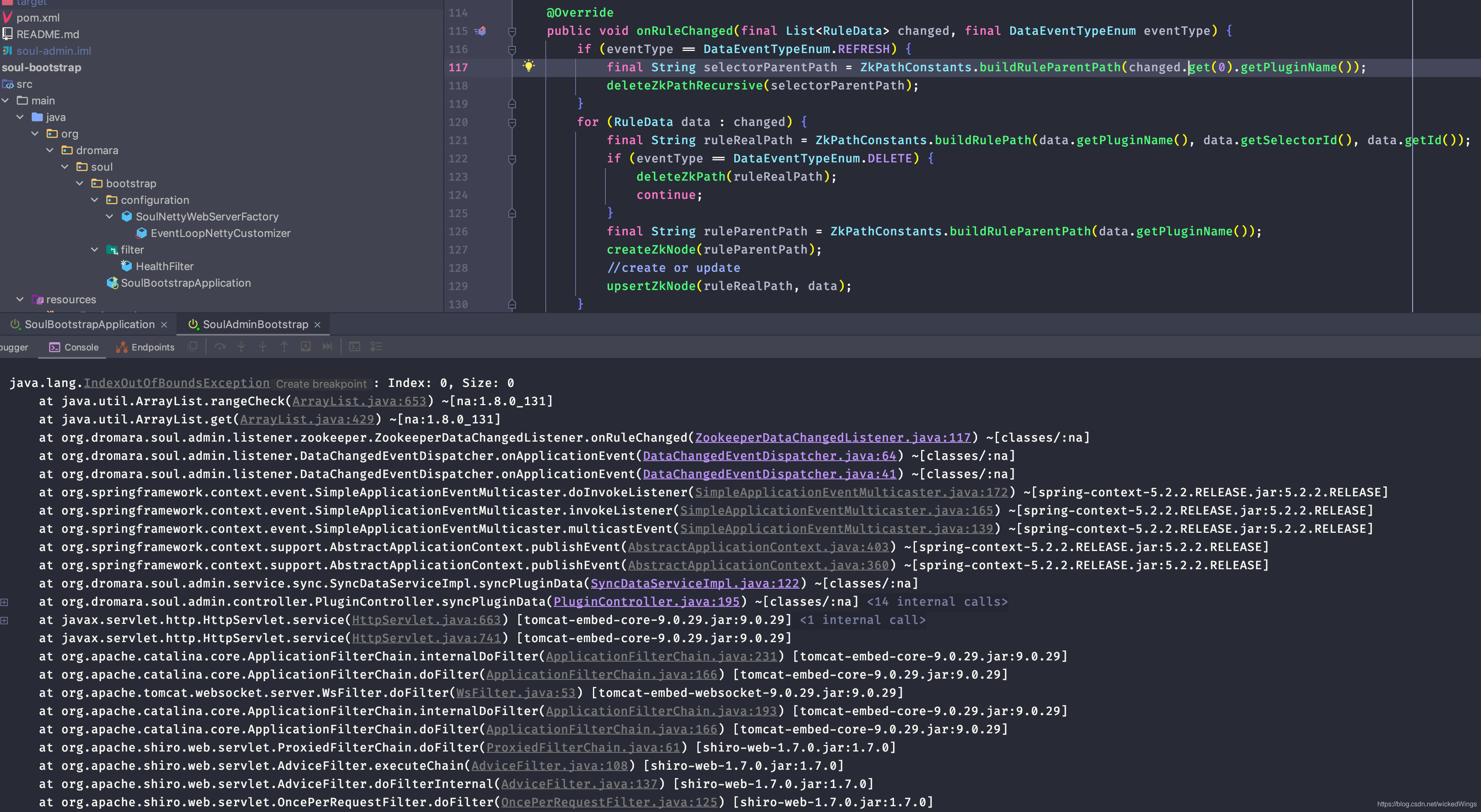Click the Create breakpoint link
This screenshot has width=1481, height=812.
[x=321, y=384]
